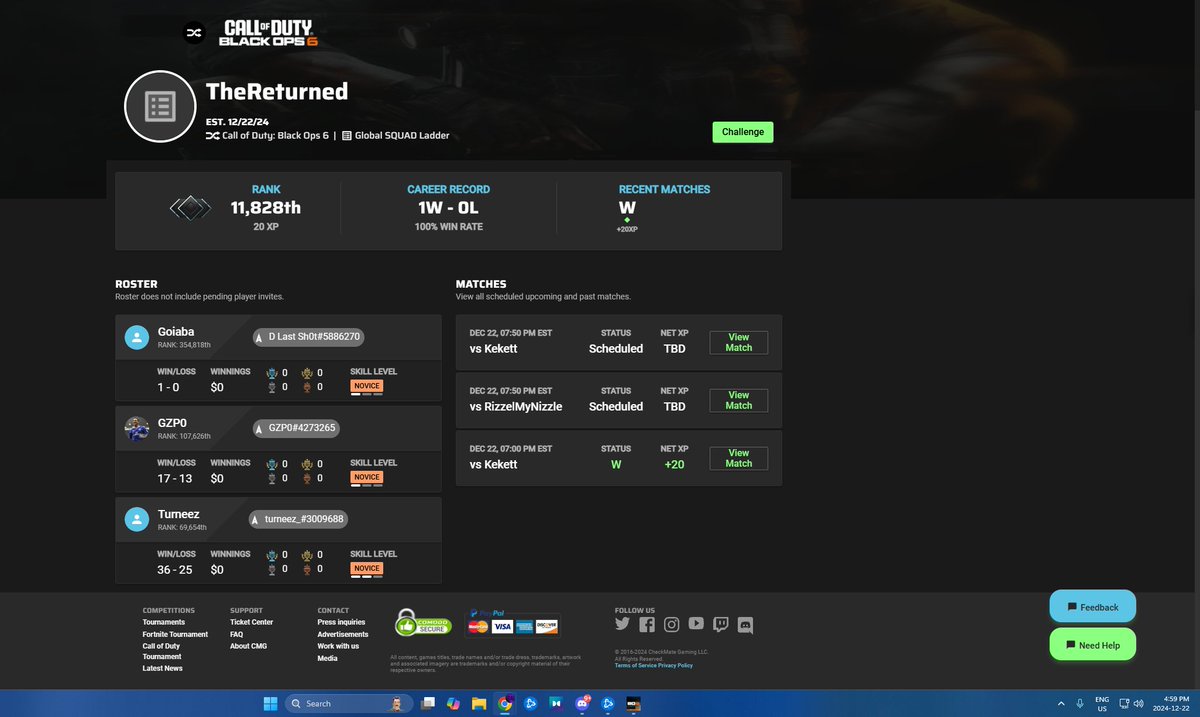Click opponent name RizzelMyNizzle
The height and width of the screenshot is (717, 1200).
pos(523,407)
